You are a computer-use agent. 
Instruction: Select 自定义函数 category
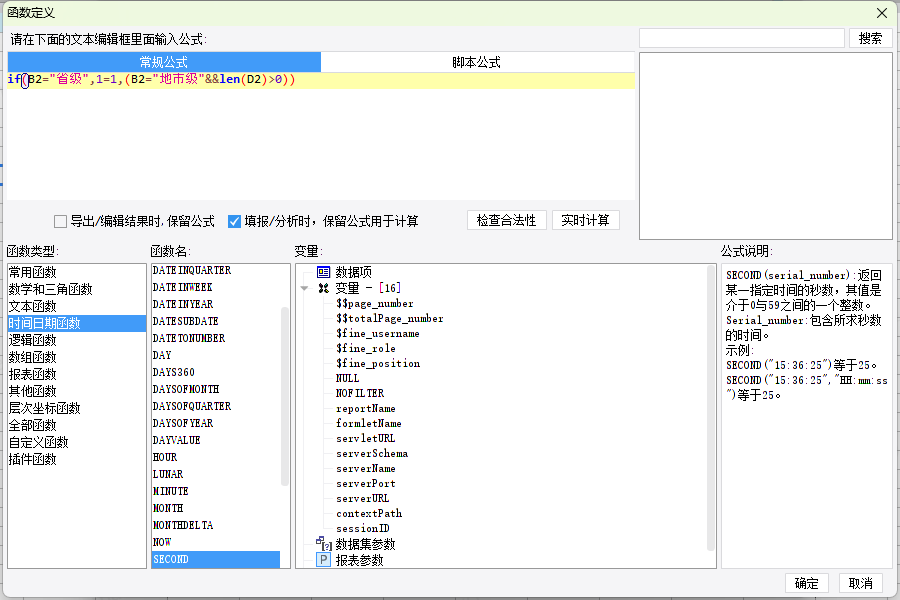76,442
